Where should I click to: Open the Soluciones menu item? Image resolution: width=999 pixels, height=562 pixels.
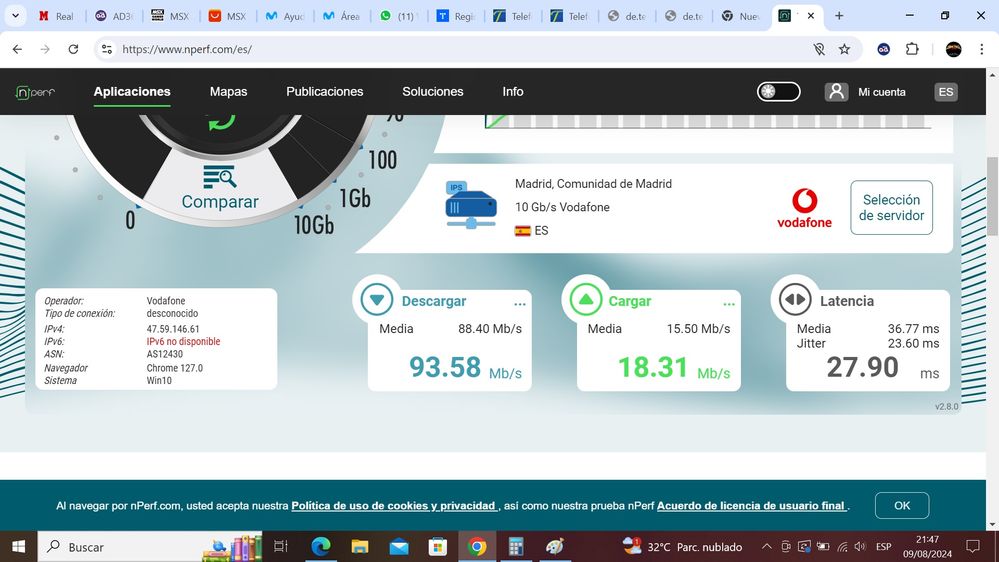click(x=432, y=92)
